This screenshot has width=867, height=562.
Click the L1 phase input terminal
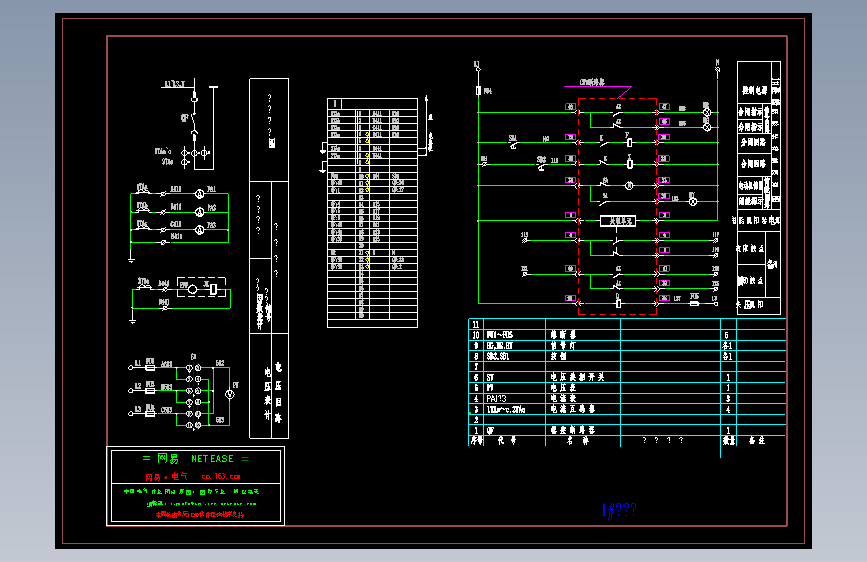coord(130,367)
